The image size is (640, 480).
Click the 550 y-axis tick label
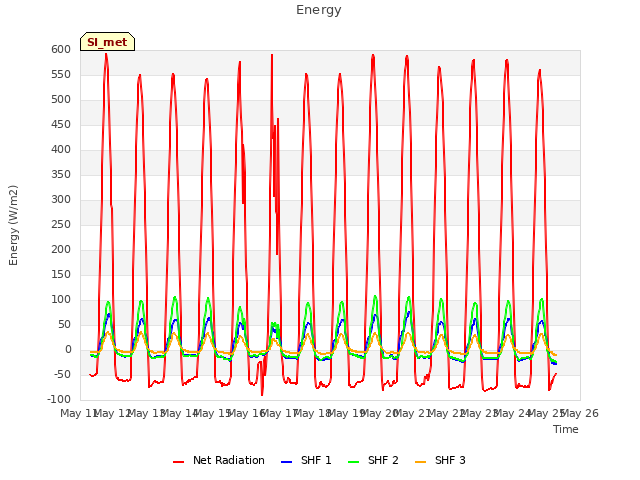(61, 75)
